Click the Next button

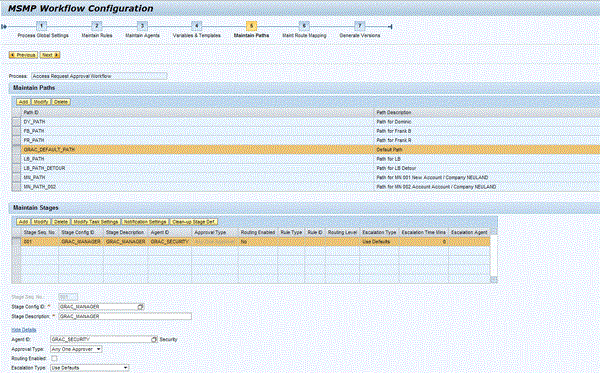coord(50,55)
